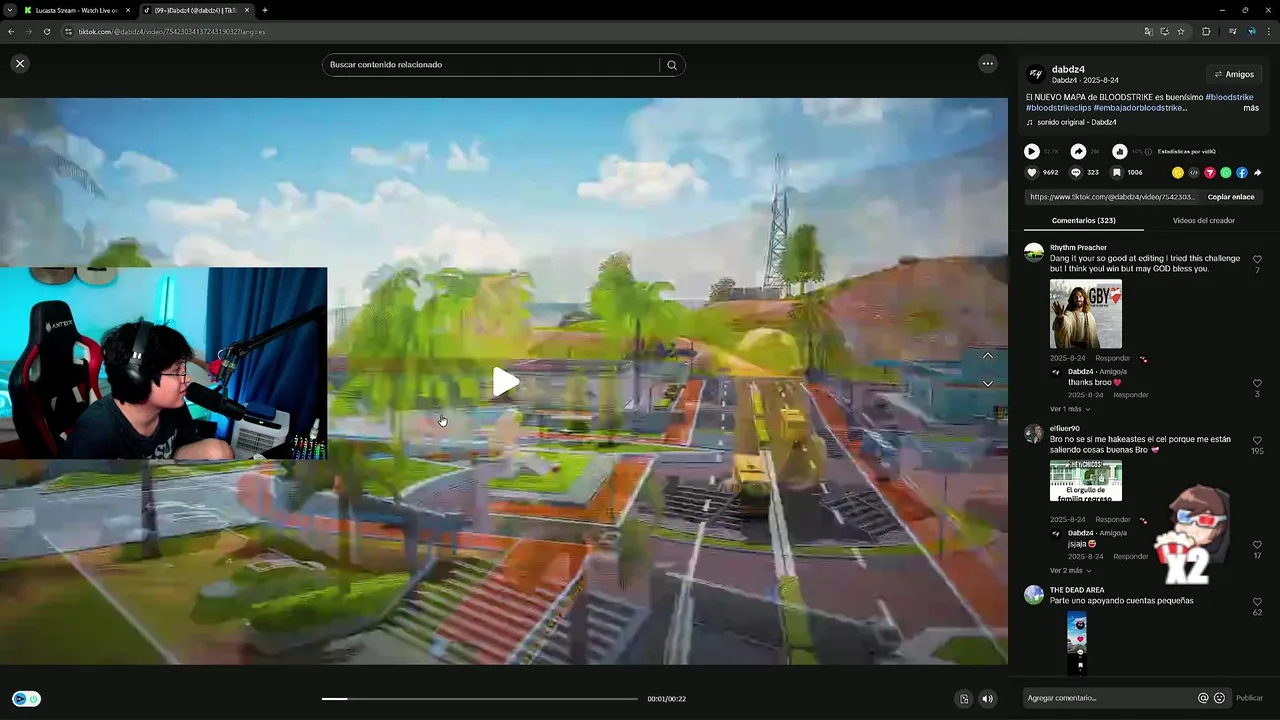Expand 'Ver 2 más' replies
This screenshot has height=720, width=1280.
pos(1070,570)
